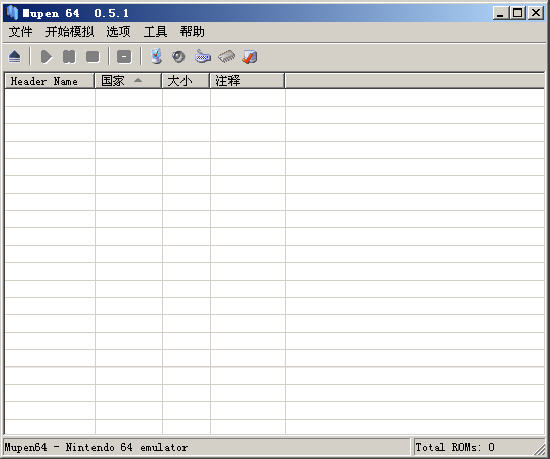Click status text 'Mupen64 - Nintendo 64 emulator'
Viewport: 550px width, 459px height.
96,447
